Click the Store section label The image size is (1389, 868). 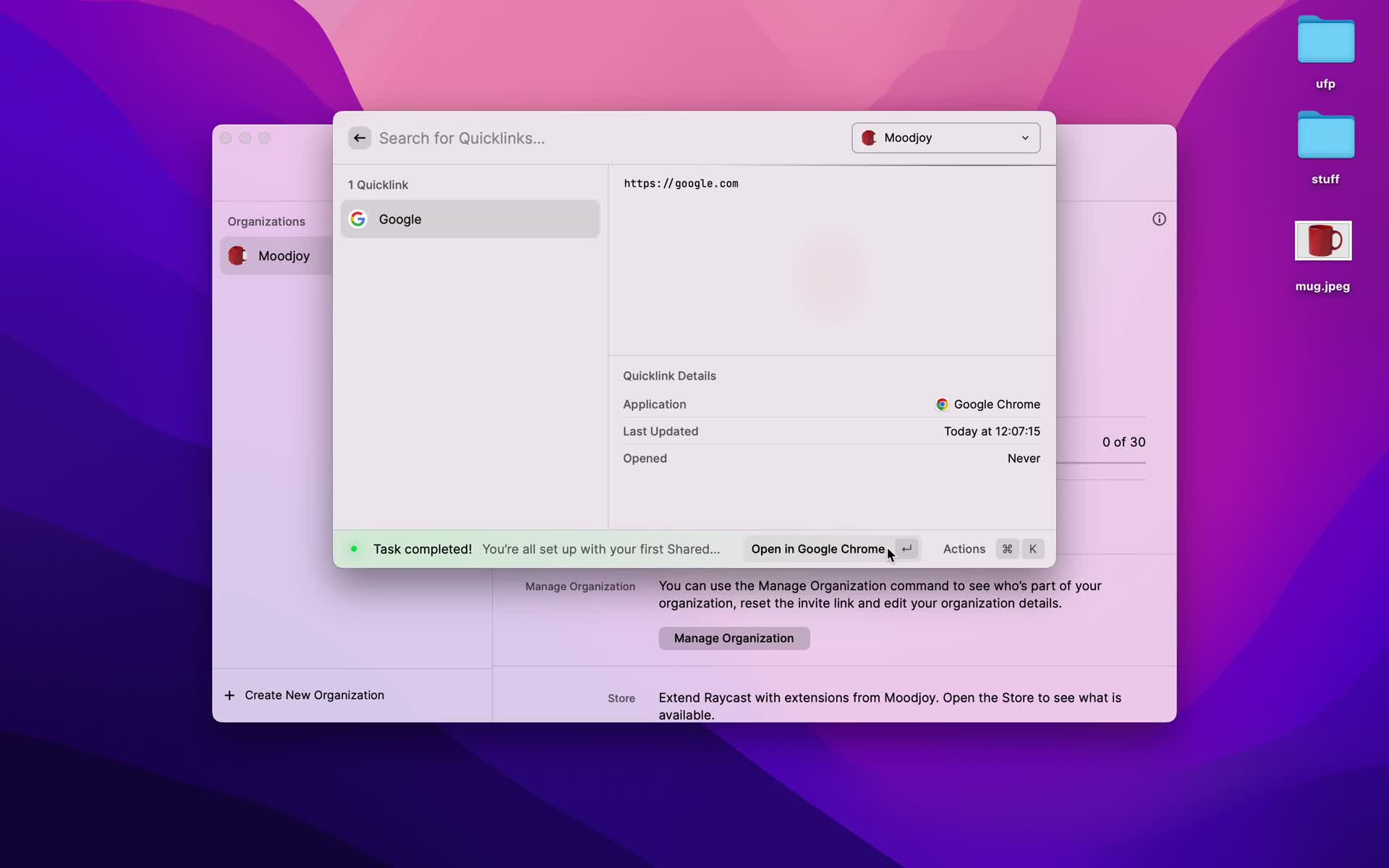621,697
